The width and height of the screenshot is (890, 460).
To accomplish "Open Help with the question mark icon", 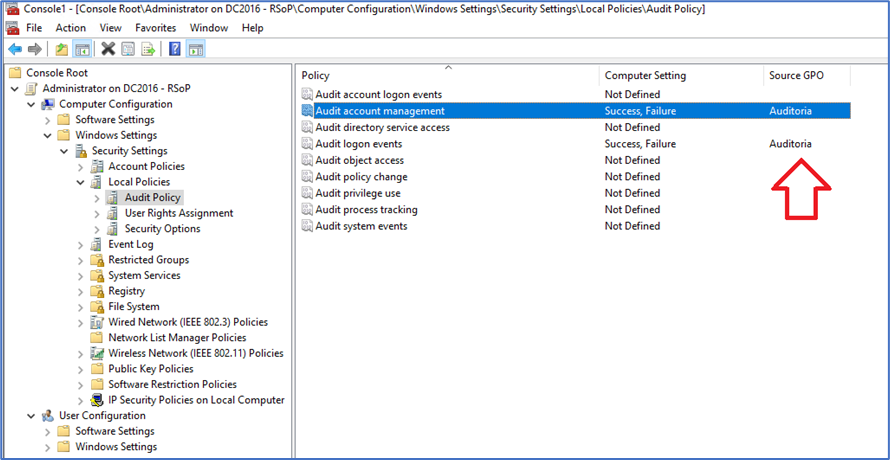I will click(x=175, y=49).
